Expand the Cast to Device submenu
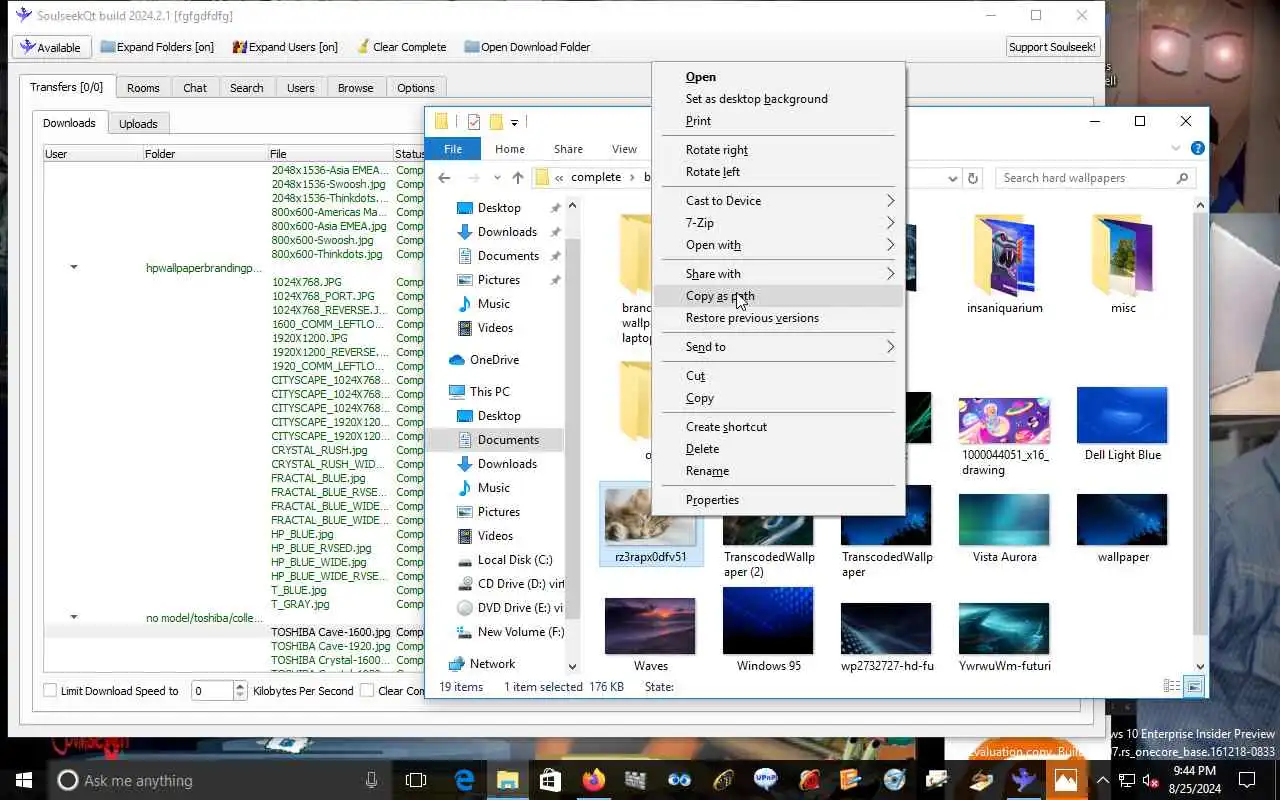This screenshot has width=1280, height=800. coord(778,201)
